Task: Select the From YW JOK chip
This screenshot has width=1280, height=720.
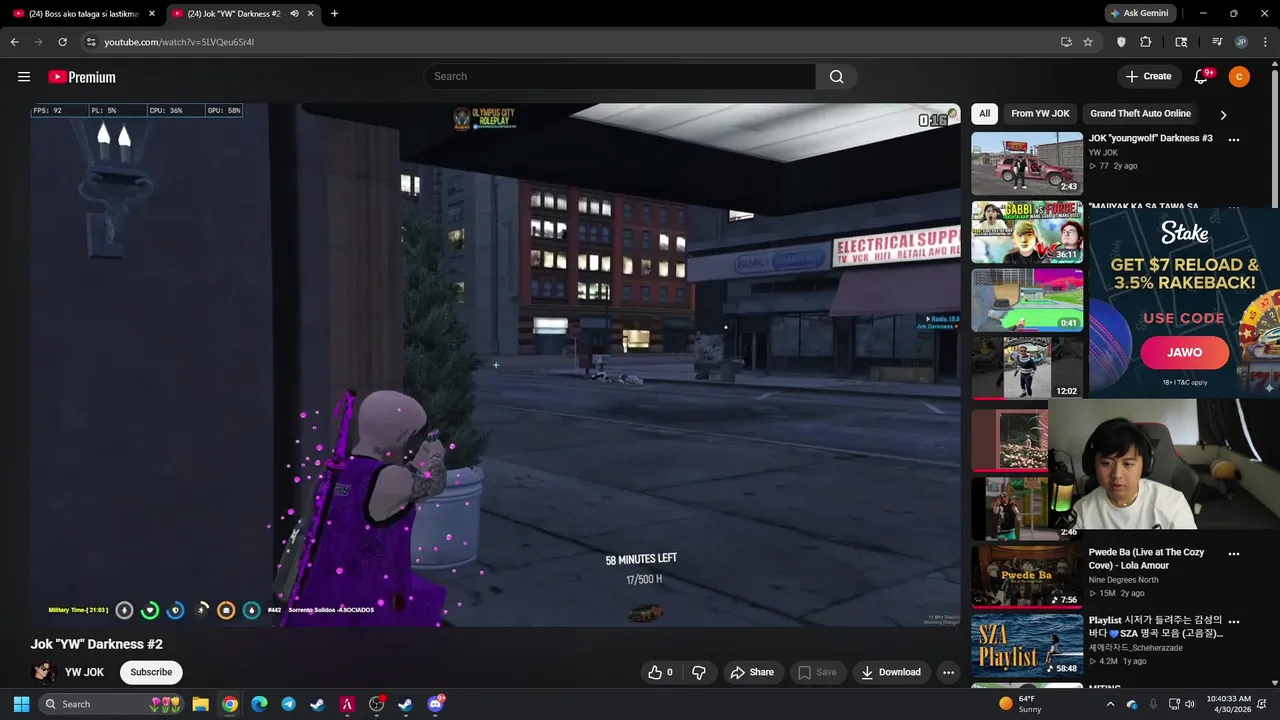Action: [1040, 113]
